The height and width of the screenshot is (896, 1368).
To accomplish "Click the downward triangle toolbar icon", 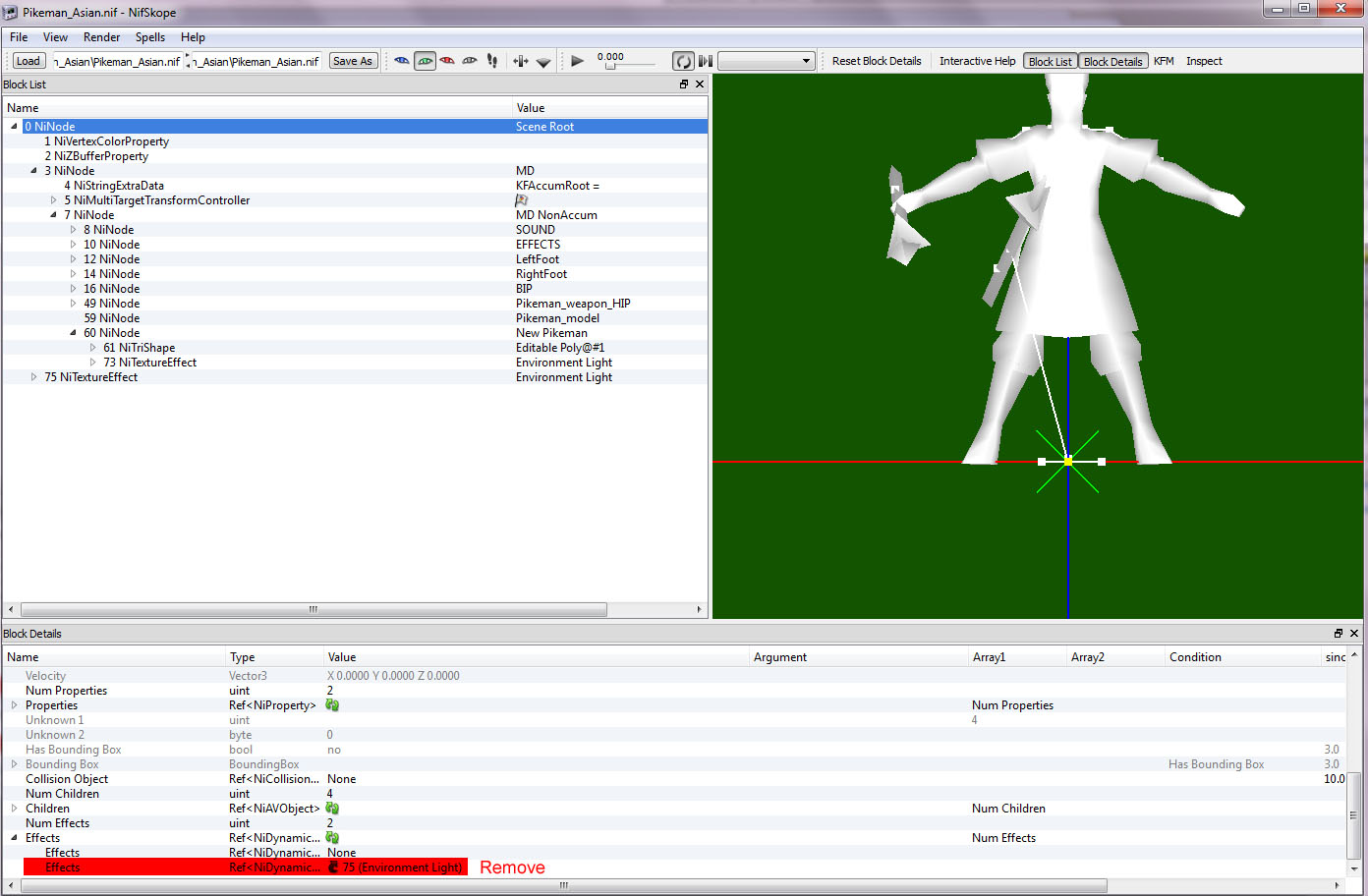I will click(x=543, y=61).
